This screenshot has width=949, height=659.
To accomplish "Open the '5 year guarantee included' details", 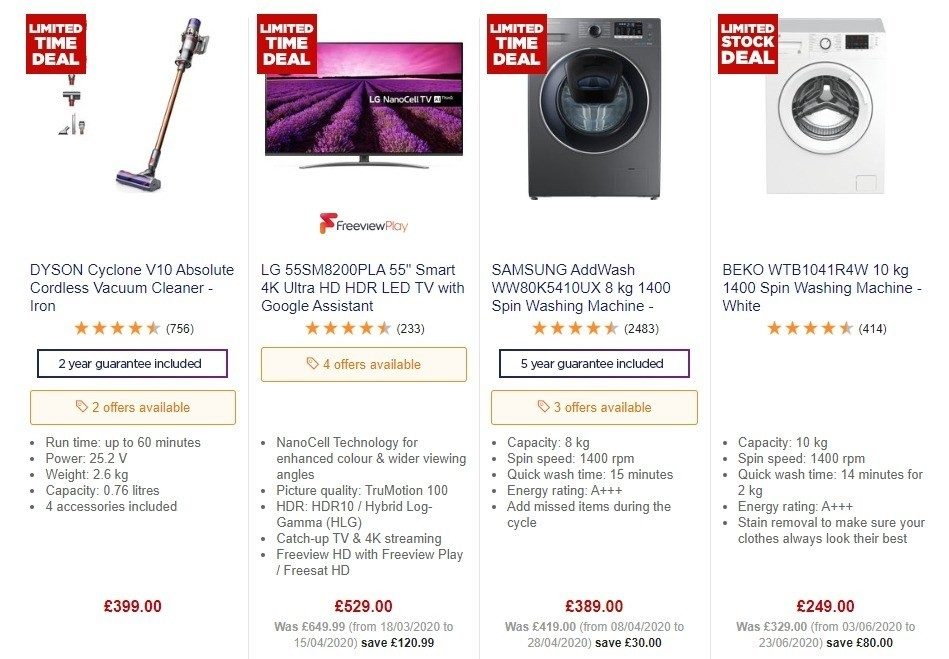I will pos(592,364).
